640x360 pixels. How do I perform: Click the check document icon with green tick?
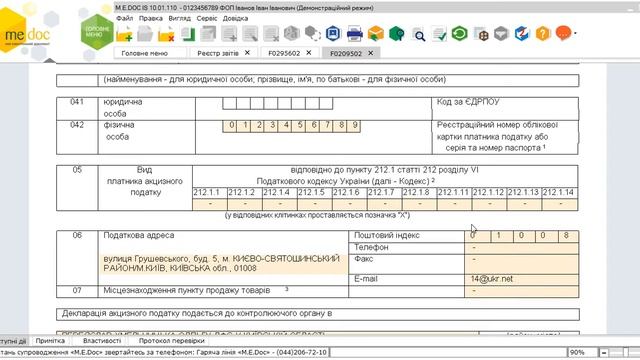pos(439,34)
